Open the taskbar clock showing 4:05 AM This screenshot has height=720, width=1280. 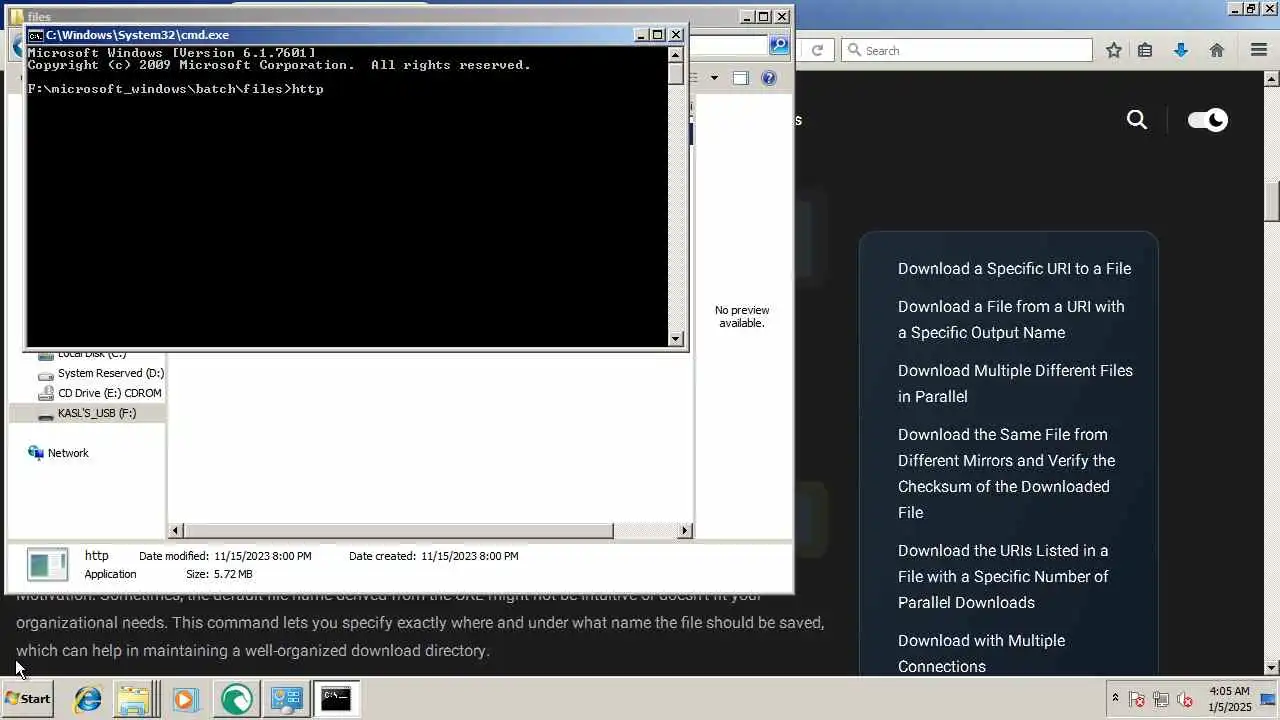(x=1229, y=699)
